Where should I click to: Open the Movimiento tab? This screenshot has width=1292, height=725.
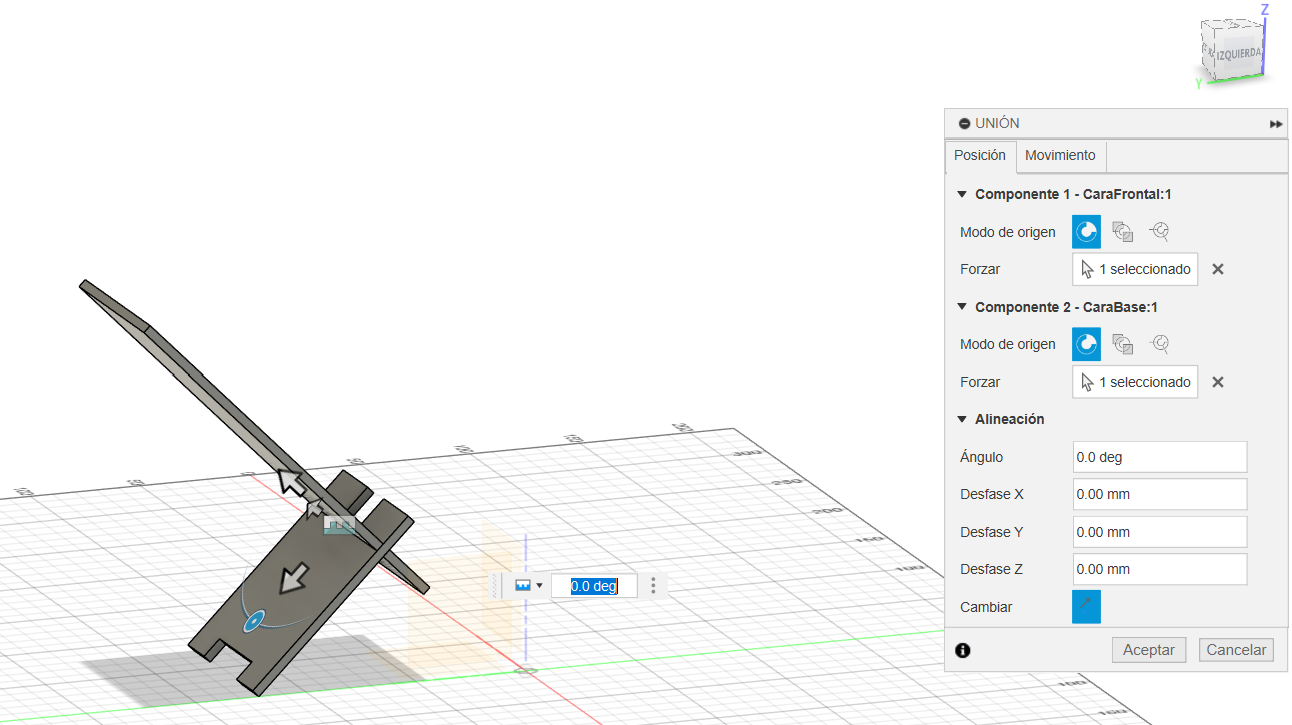coord(1060,156)
